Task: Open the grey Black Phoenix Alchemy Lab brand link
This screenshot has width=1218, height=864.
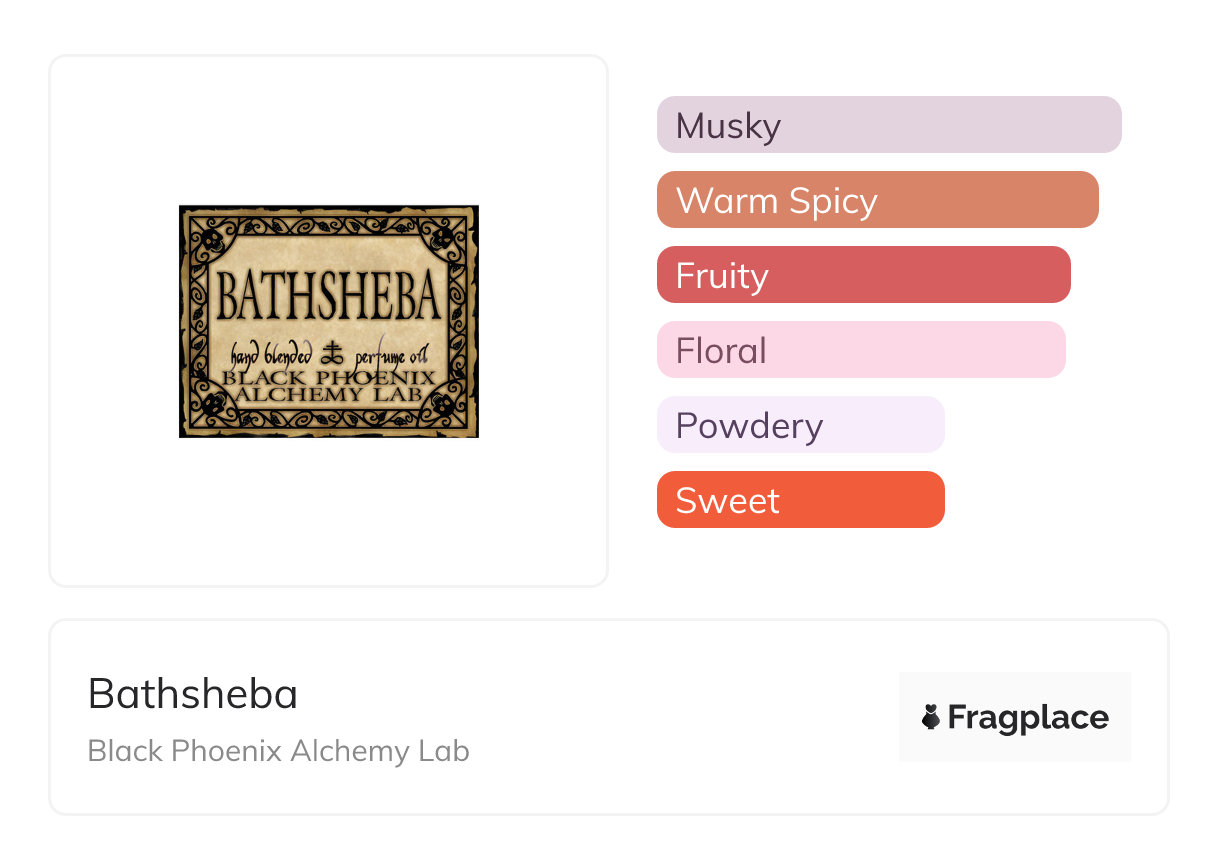Action: tap(278, 751)
